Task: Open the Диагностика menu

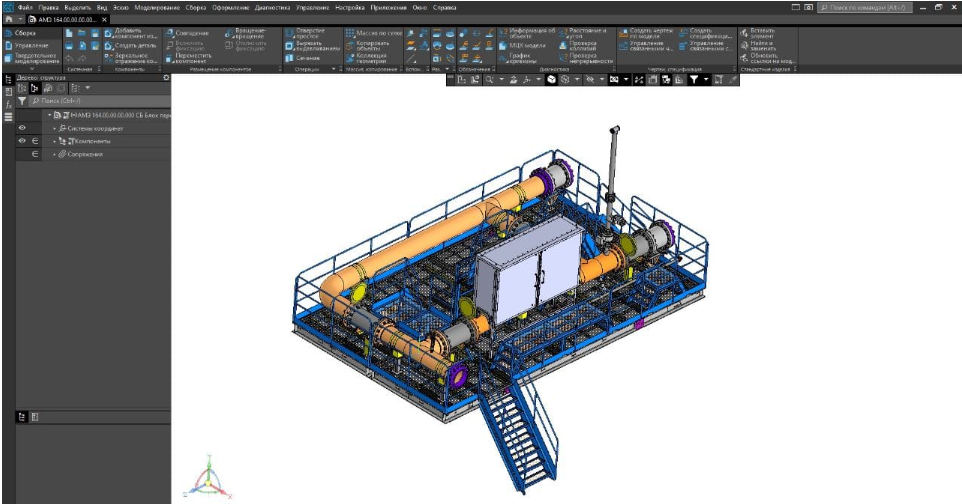Action: click(272, 8)
